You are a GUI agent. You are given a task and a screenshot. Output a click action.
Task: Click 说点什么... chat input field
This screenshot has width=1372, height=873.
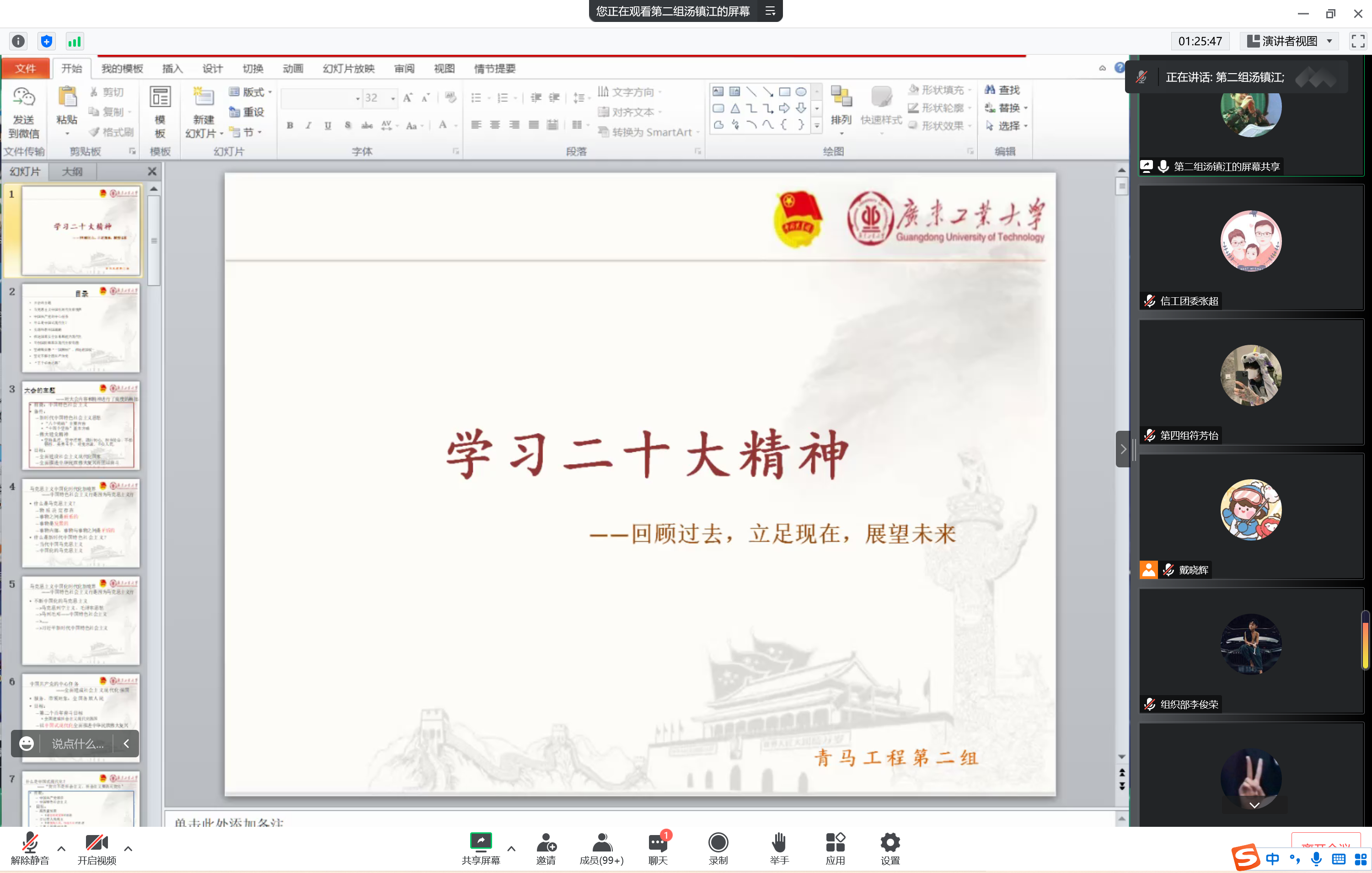(x=77, y=743)
